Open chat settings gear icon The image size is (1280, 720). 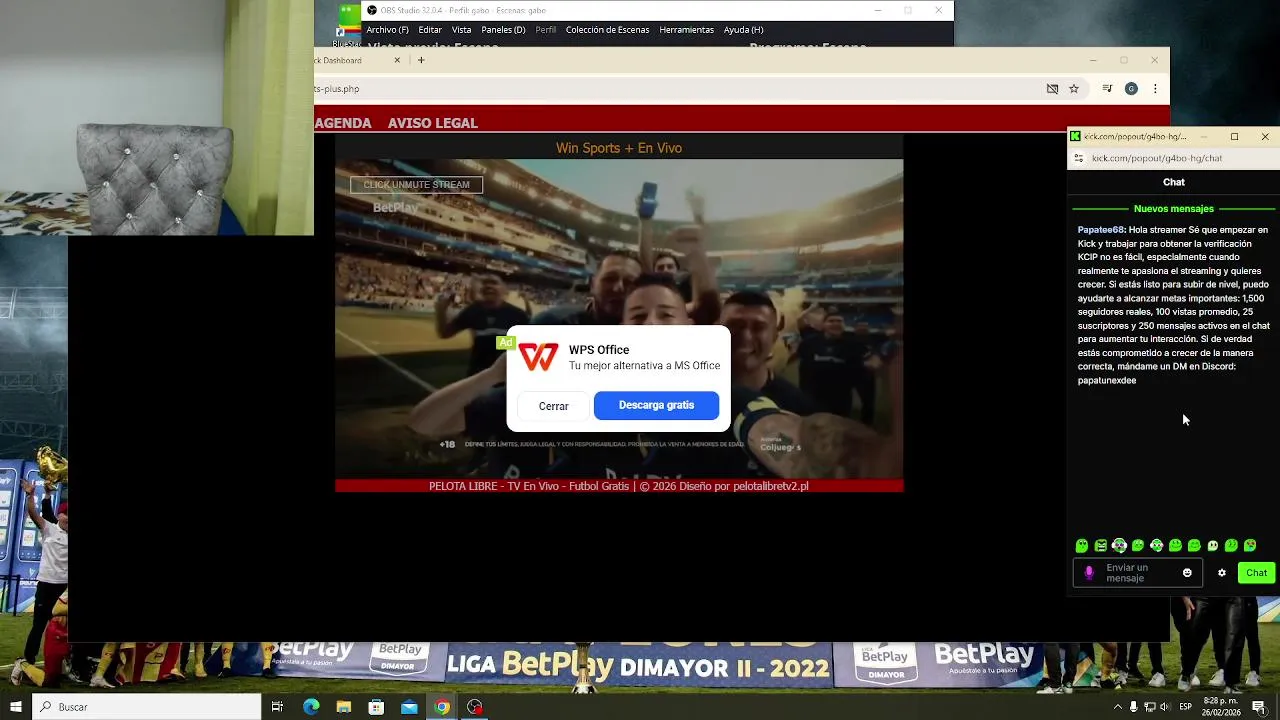[x=1222, y=573]
